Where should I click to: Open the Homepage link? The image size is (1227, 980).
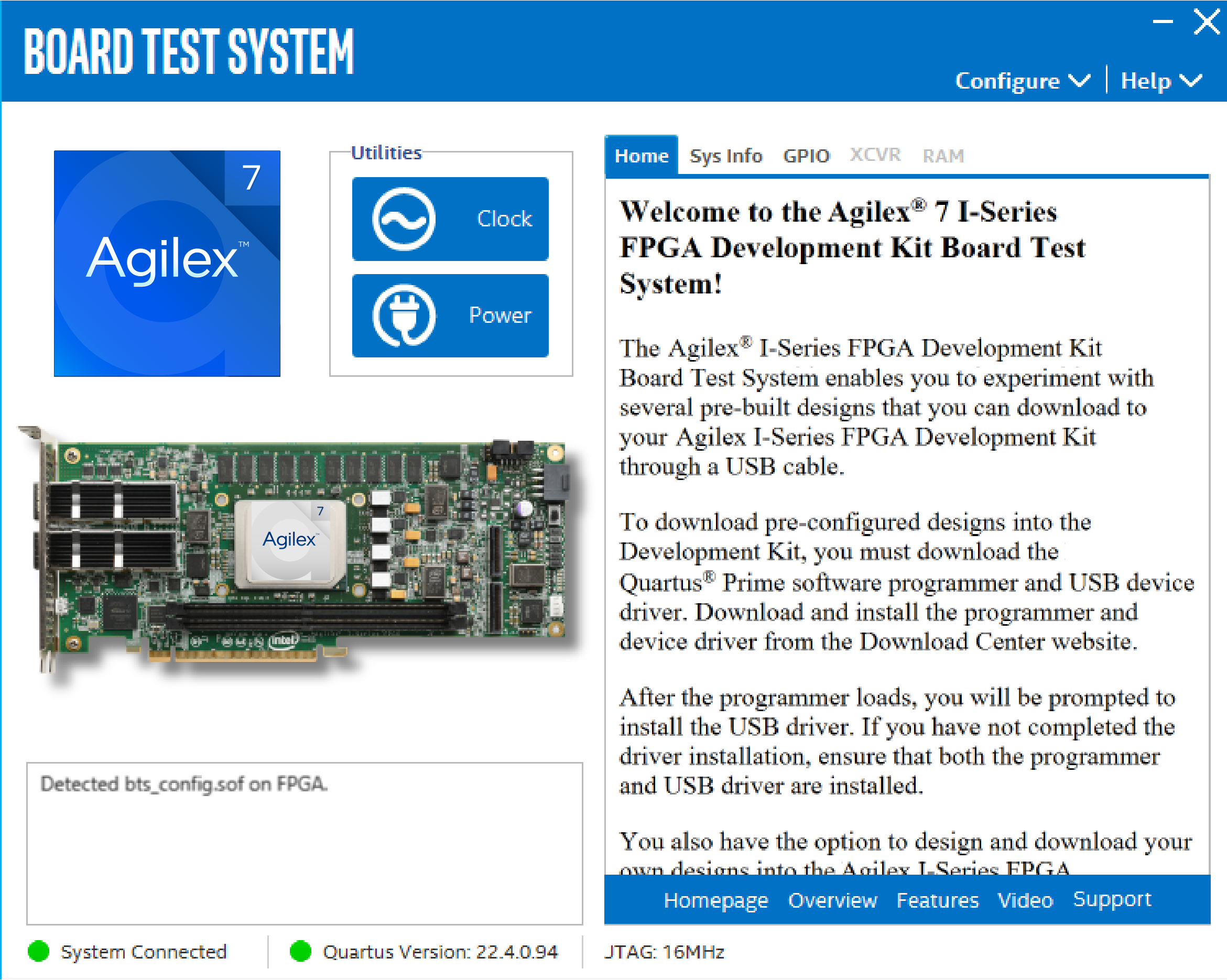[715, 900]
